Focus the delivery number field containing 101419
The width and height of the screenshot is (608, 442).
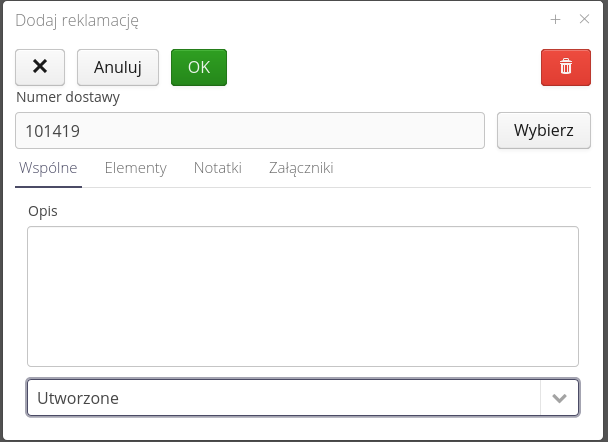point(250,130)
